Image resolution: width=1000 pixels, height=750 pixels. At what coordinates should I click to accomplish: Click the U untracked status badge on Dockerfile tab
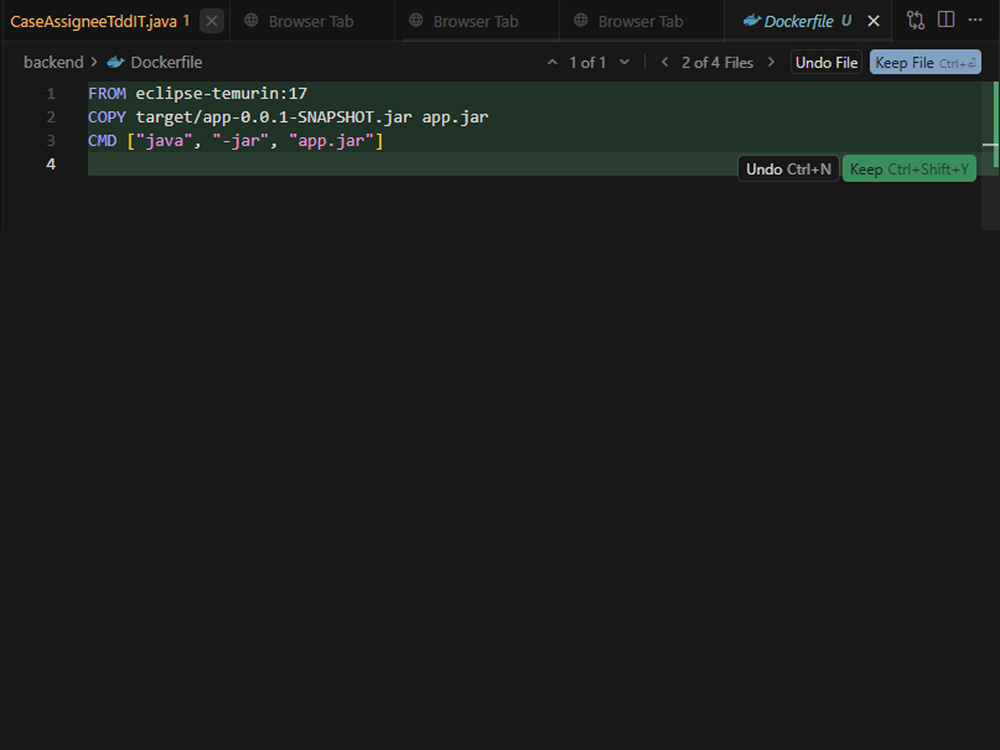point(846,21)
